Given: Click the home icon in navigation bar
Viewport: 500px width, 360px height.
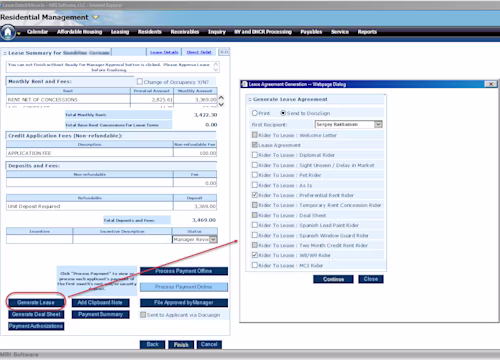Looking at the screenshot, I should point(8,32).
